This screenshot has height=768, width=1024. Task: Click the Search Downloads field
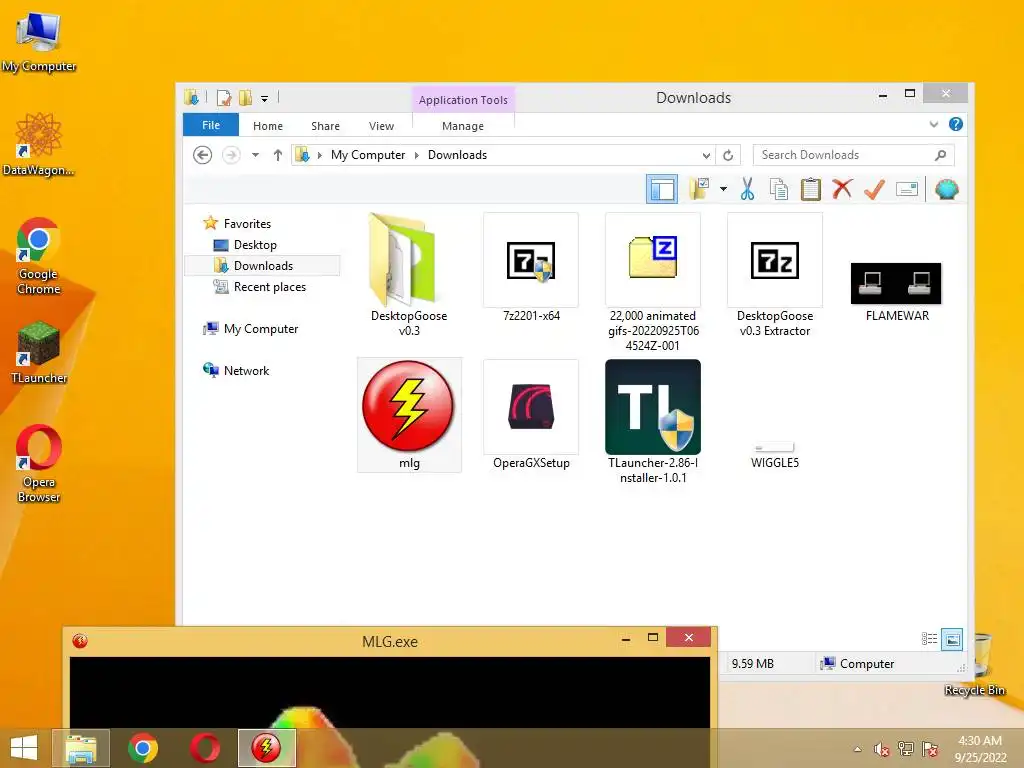[853, 155]
